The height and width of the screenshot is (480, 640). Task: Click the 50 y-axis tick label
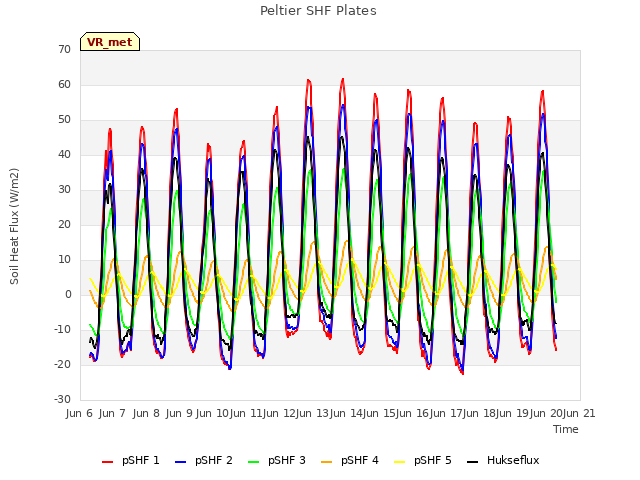64,120
